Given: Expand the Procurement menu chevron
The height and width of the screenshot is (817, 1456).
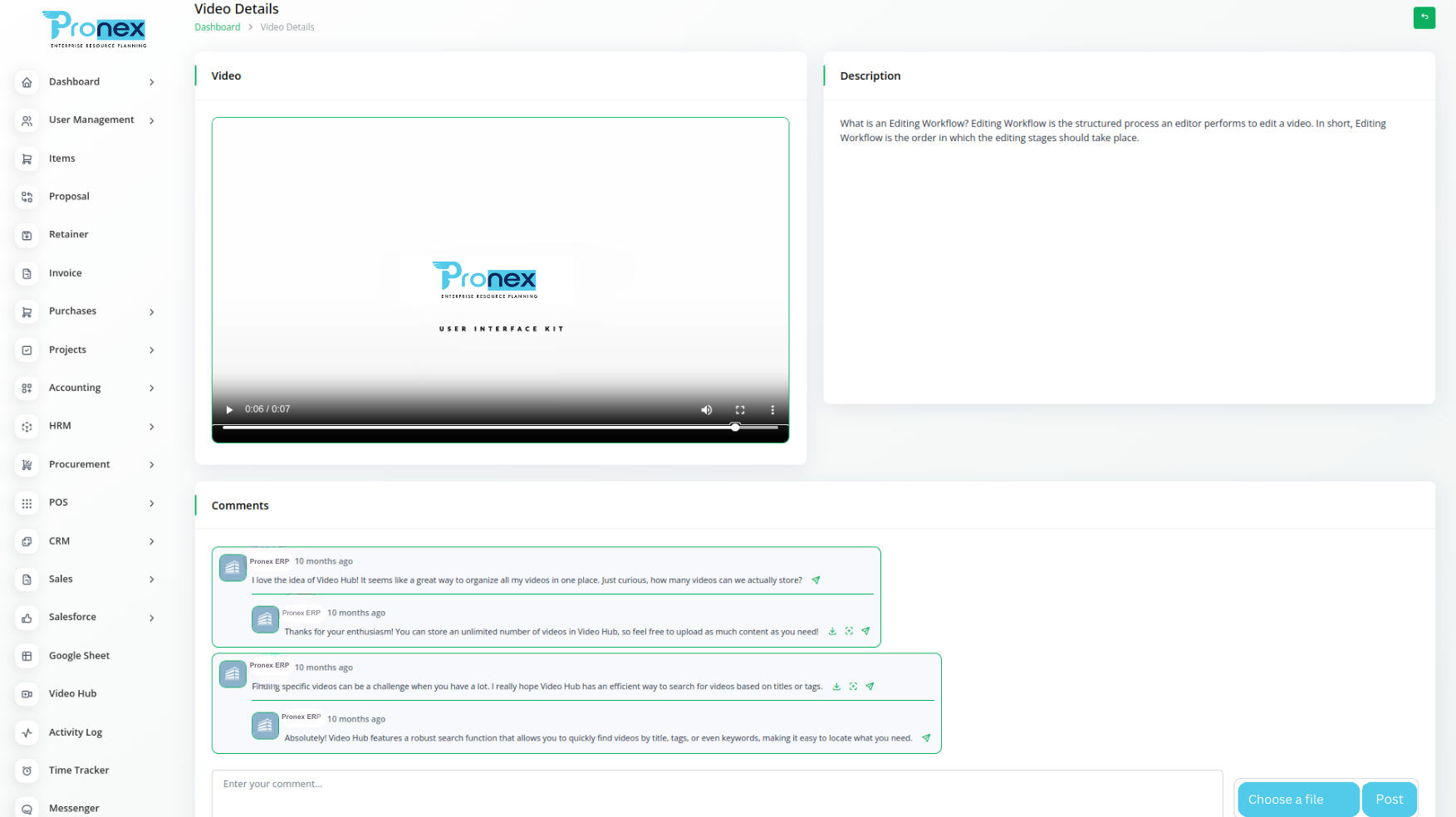Looking at the screenshot, I should point(152,465).
